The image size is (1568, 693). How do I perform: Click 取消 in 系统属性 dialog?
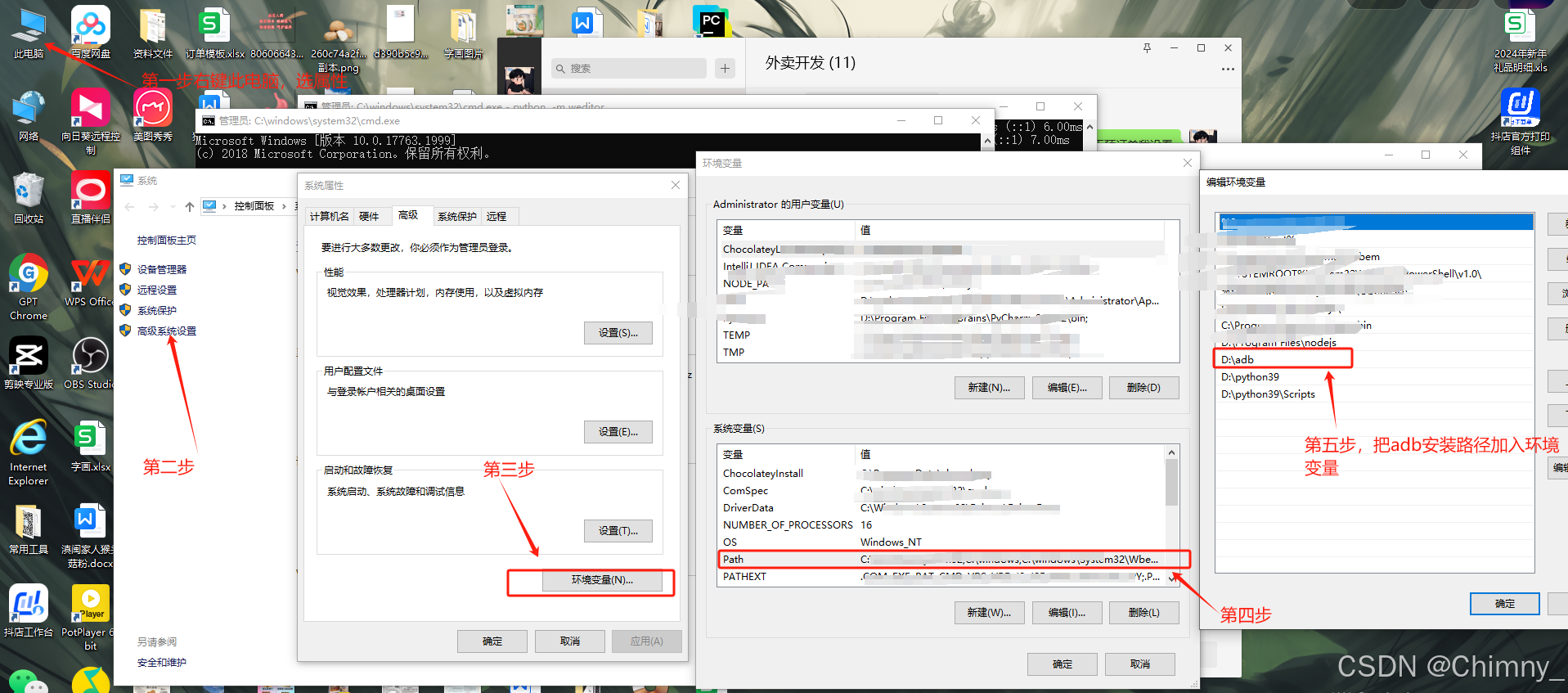click(570, 641)
